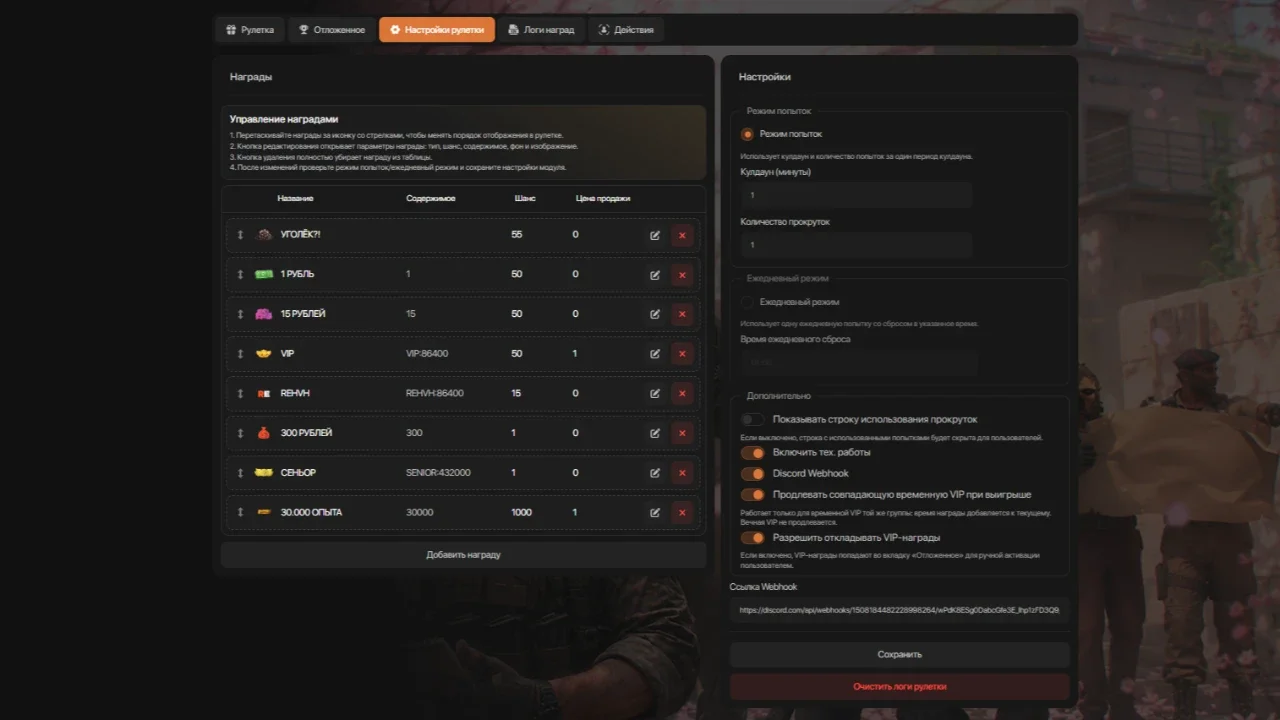Delete the VIP reward
This screenshot has height=720, width=1280.
(682, 354)
